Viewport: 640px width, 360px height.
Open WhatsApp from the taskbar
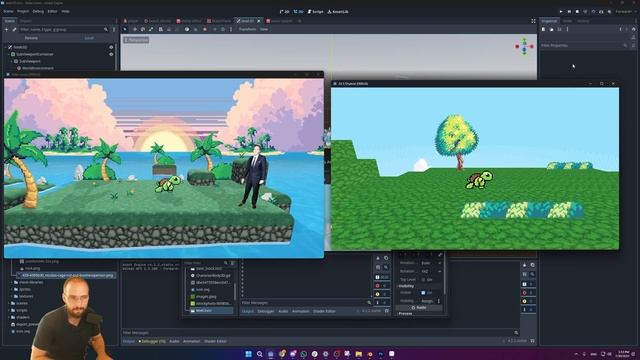click(x=304, y=354)
